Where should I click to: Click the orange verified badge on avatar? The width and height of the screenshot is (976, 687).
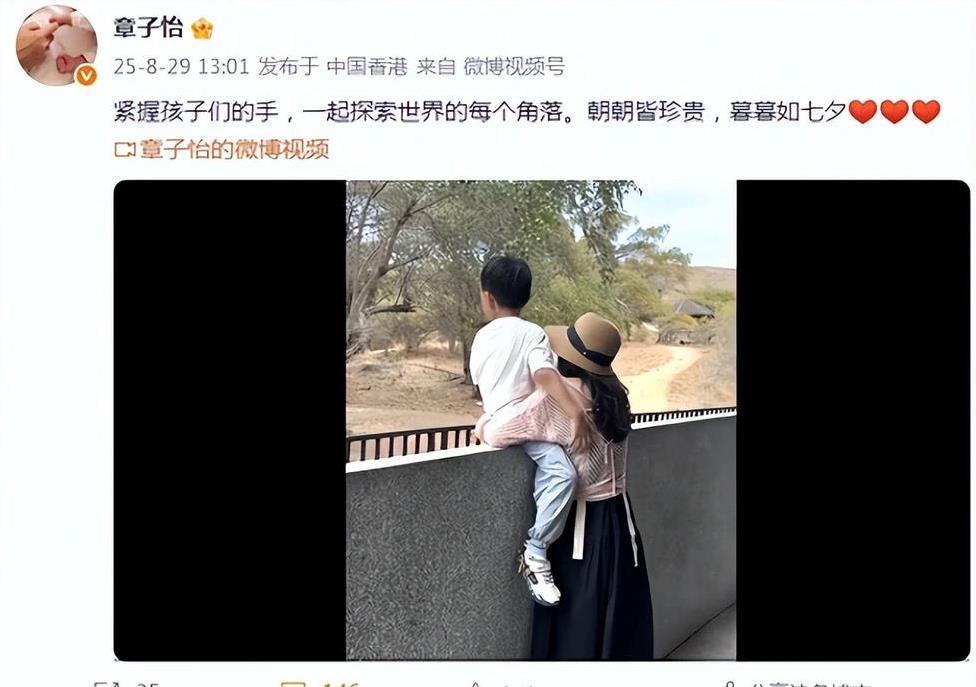tap(86, 75)
